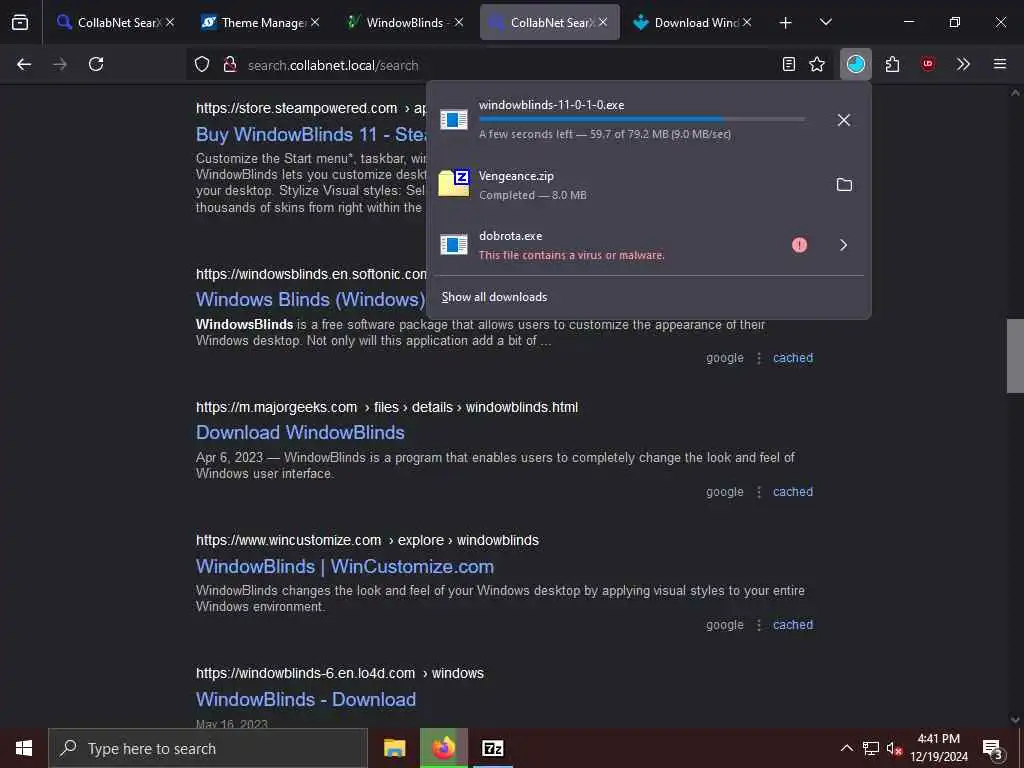1024x768 pixels.
Task: Click the insecure connection padlock icon
Action: tap(230, 64)
